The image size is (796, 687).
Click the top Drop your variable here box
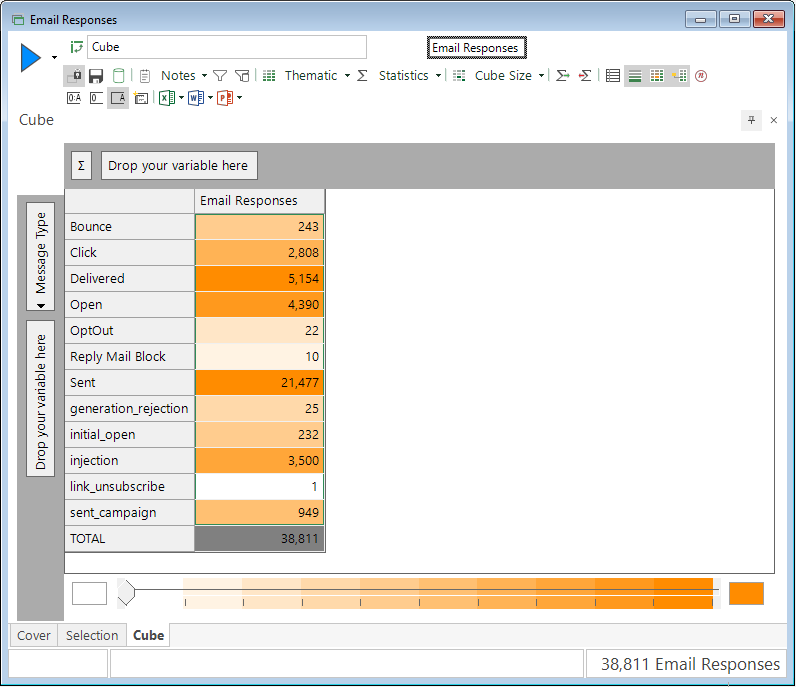[179, 166]
